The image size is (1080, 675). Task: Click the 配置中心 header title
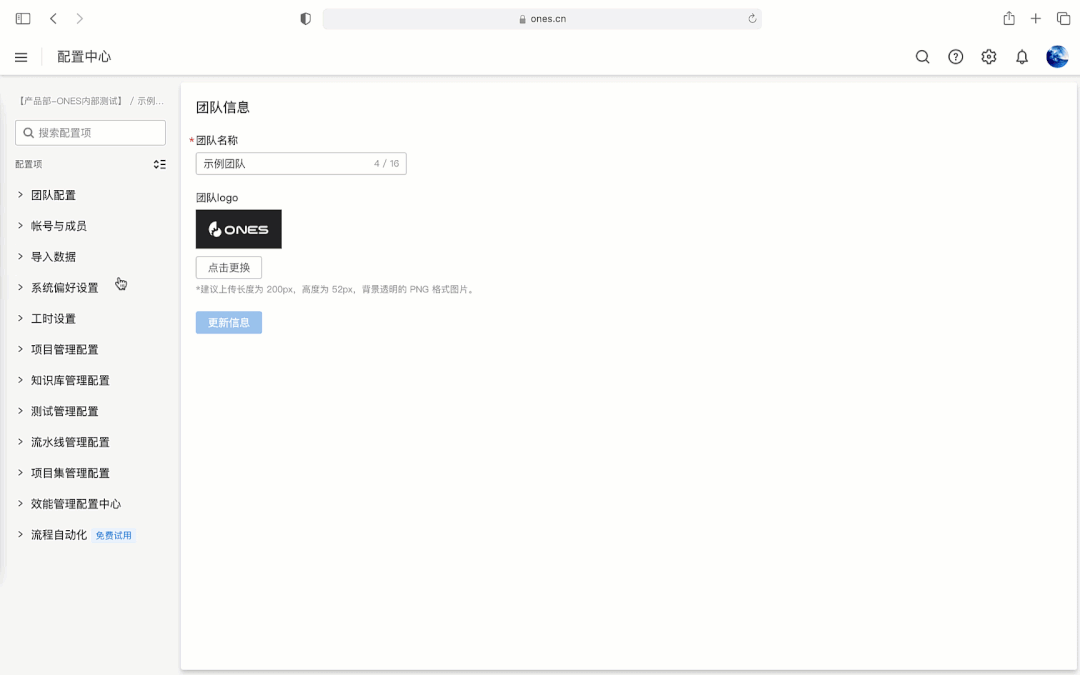[x=84, y=57]
